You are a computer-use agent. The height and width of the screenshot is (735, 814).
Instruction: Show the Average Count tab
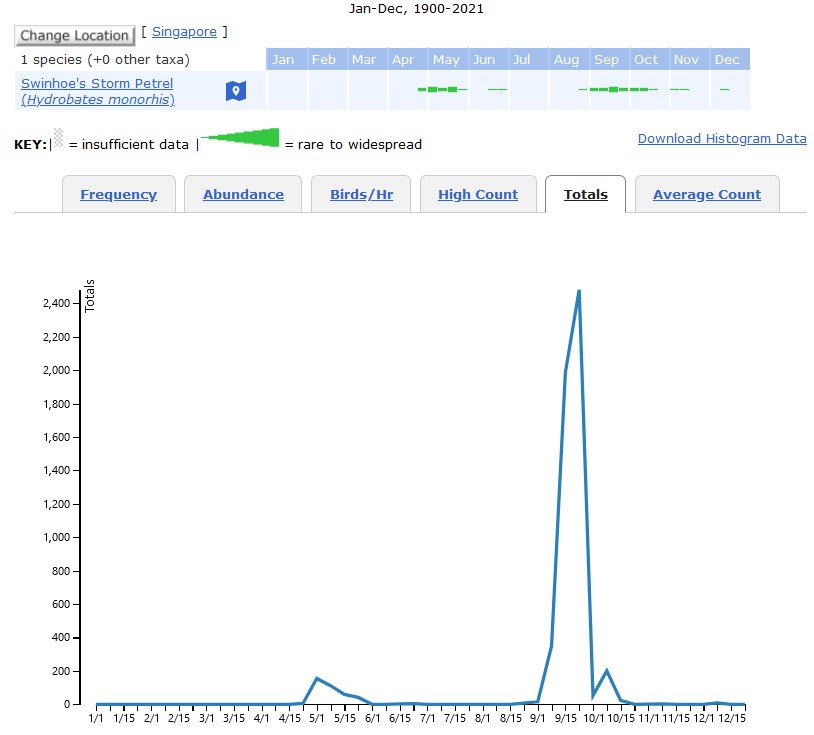707,195
